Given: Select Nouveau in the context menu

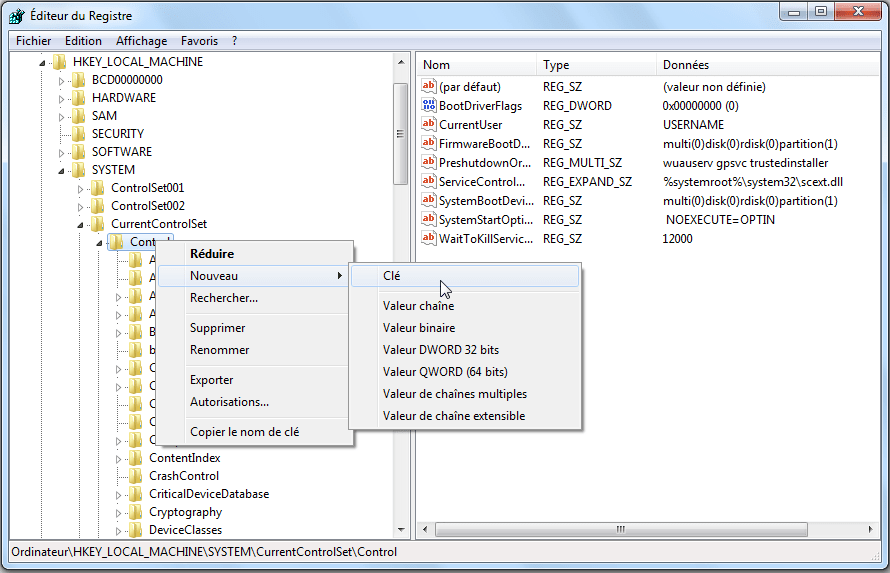Looking at the screenshot, I should [254, 276].
